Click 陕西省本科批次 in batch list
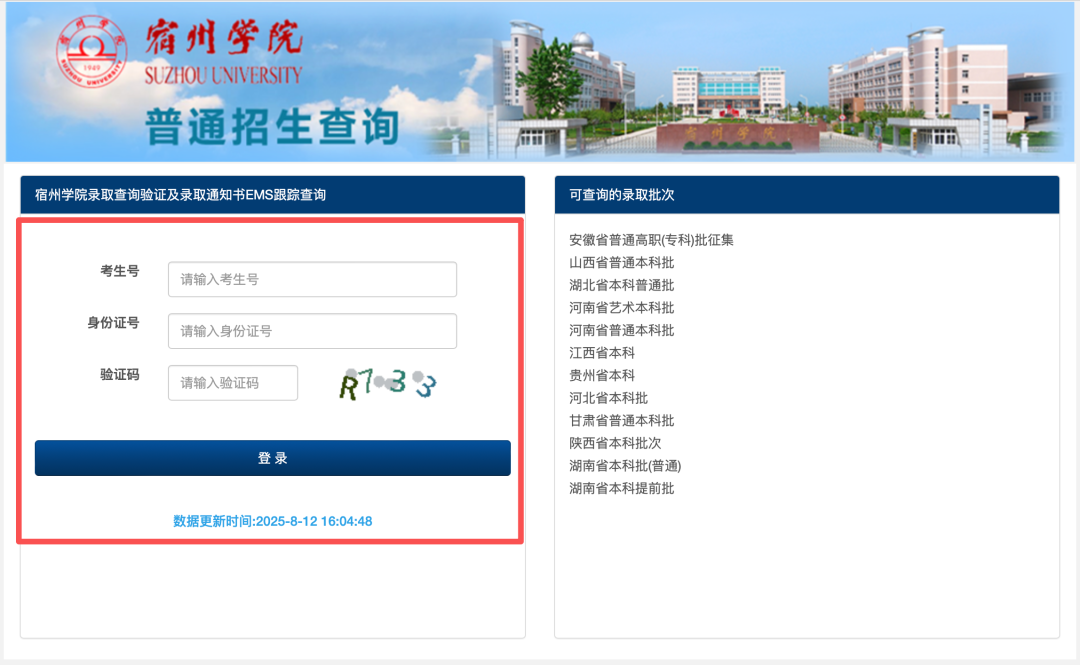Screen dimensions: 1080x665 (x=615, y=443)
